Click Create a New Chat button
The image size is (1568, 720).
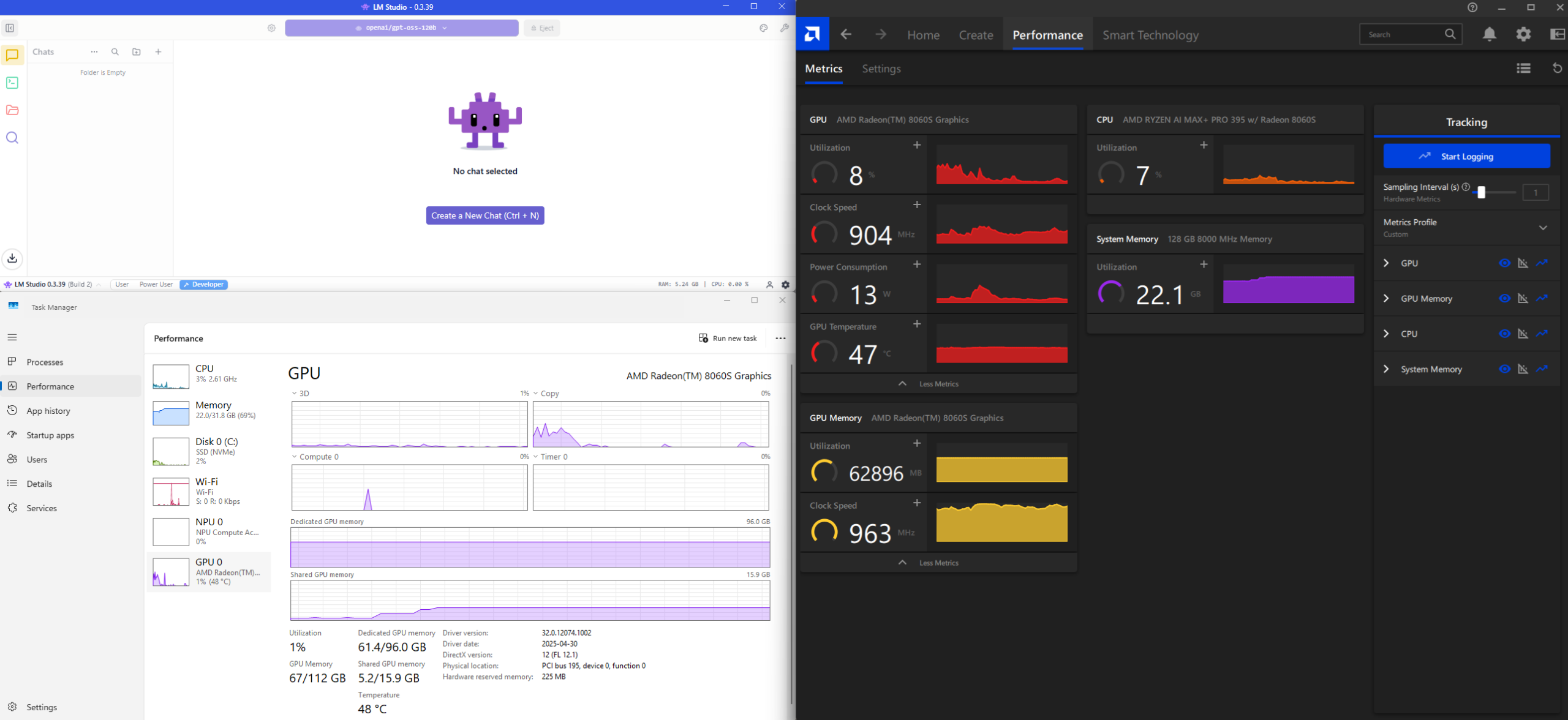click(484, 216)
